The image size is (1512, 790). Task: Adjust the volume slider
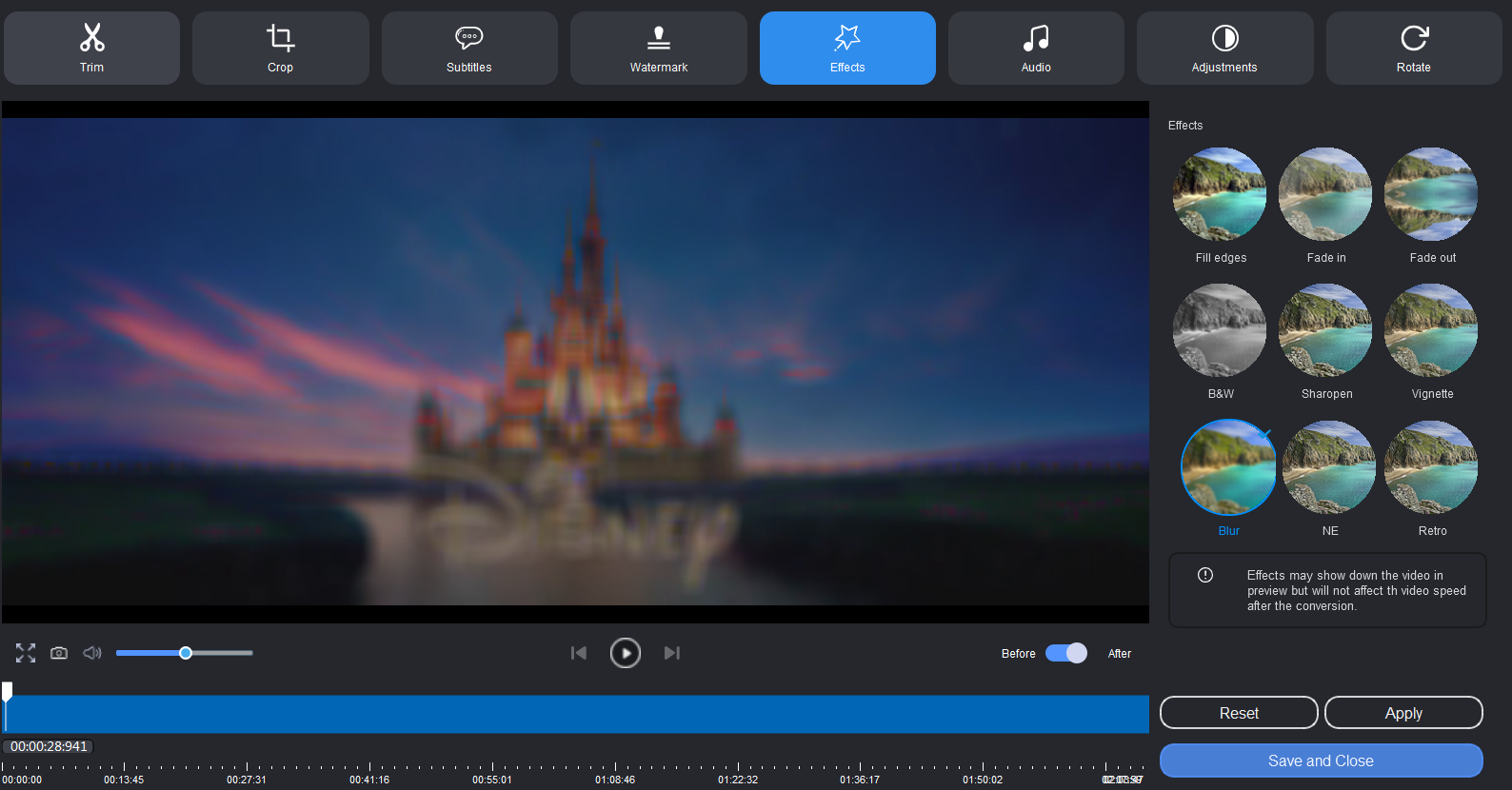click(185, 653)
